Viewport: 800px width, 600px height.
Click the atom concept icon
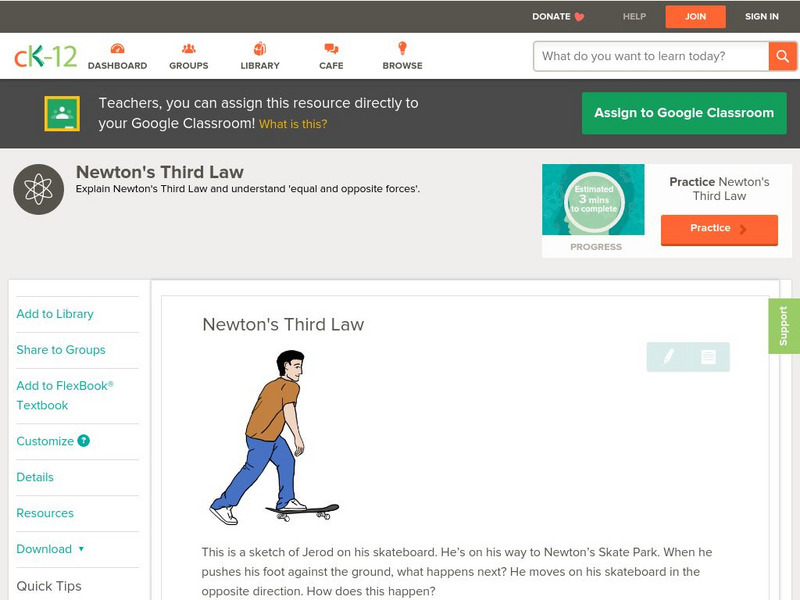click(x=38, y=189)
